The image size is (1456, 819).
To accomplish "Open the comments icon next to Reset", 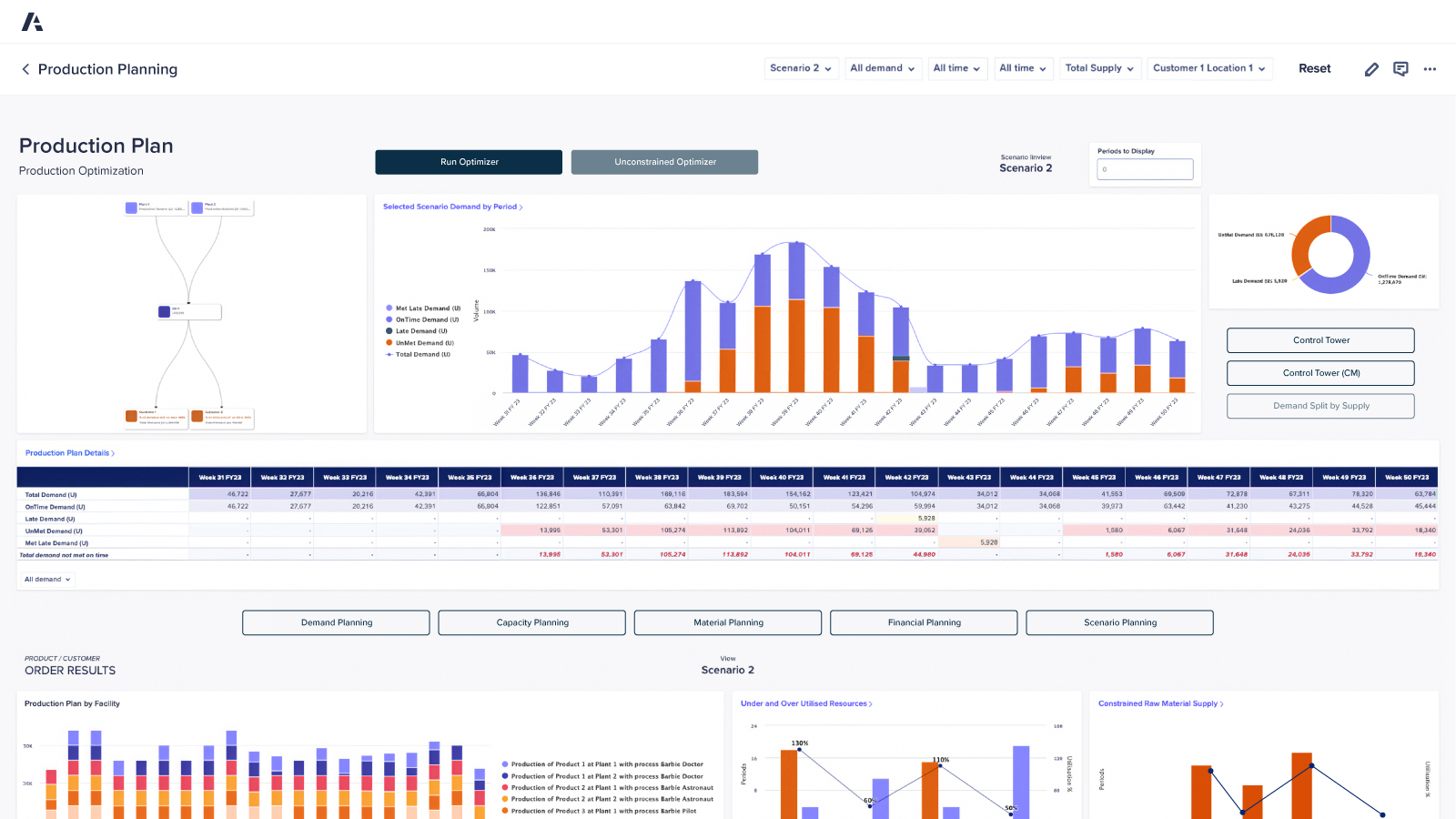I will (1400, 68).
